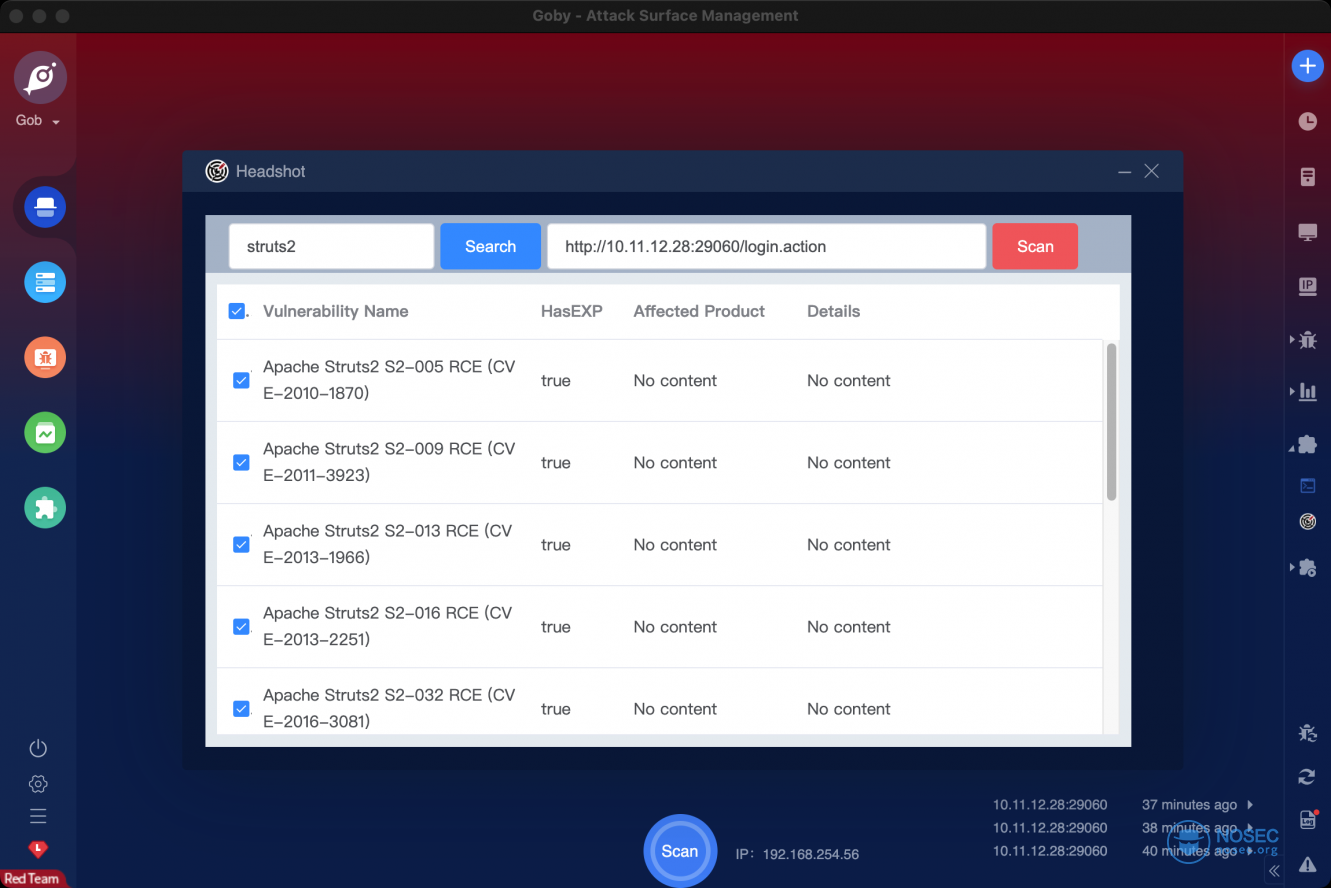Click the Headshot radar title icon
Screen dimensions: 1331x888
click(x=217, y=171)
